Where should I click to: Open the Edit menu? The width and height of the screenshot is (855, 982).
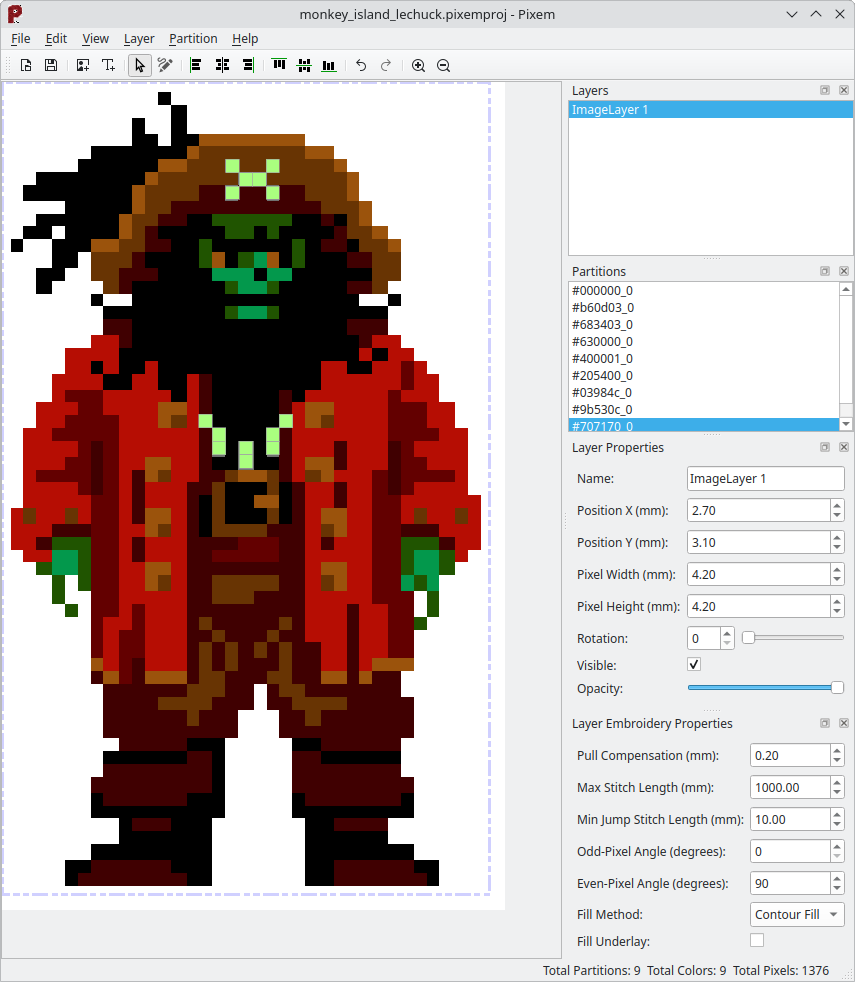point(56,39)
